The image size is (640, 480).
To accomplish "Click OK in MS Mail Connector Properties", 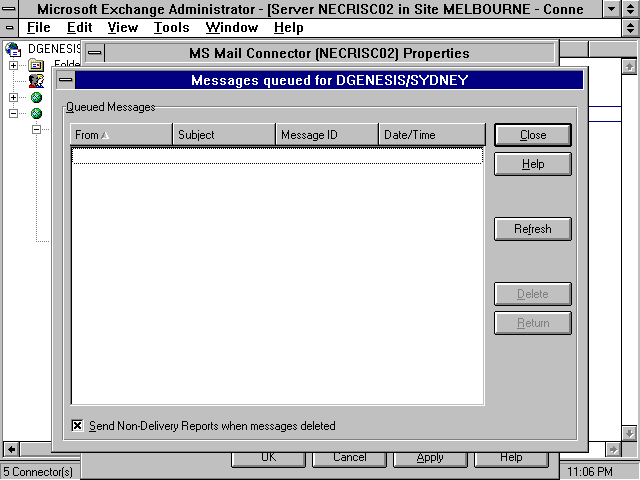I will click(269, 459).
